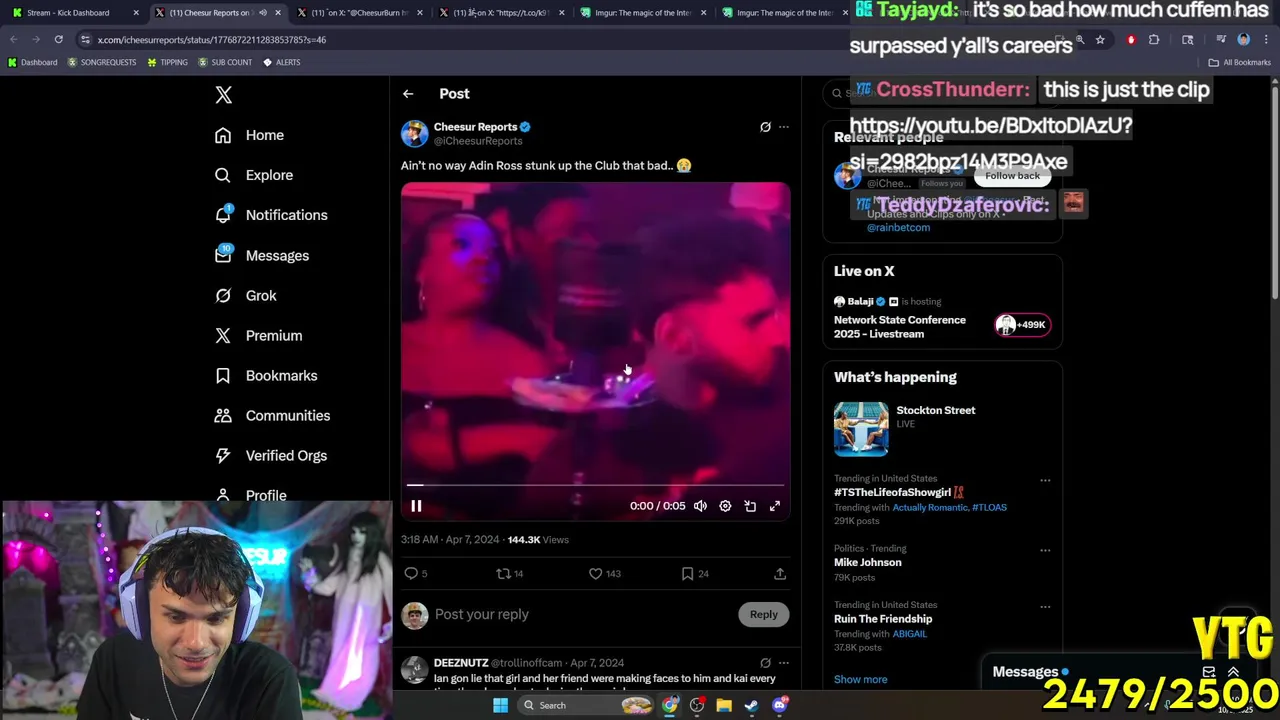1280x720 pixels.
Task: Toggle picture-in-picture on the video
Action: [750, 506]
